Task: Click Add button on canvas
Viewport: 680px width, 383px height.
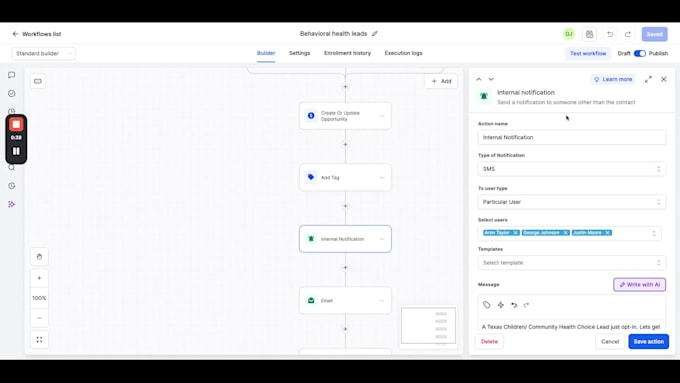Action: (x=441, y=81)
